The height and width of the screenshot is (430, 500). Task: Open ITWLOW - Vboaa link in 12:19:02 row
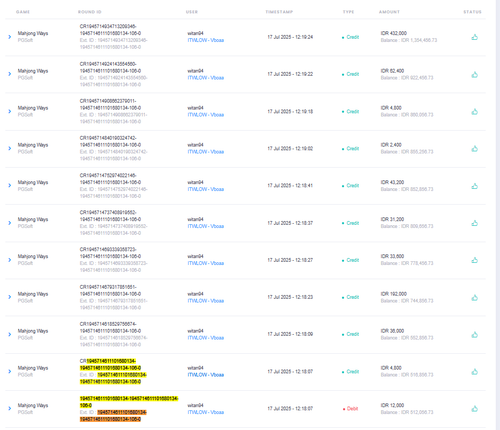206,152
